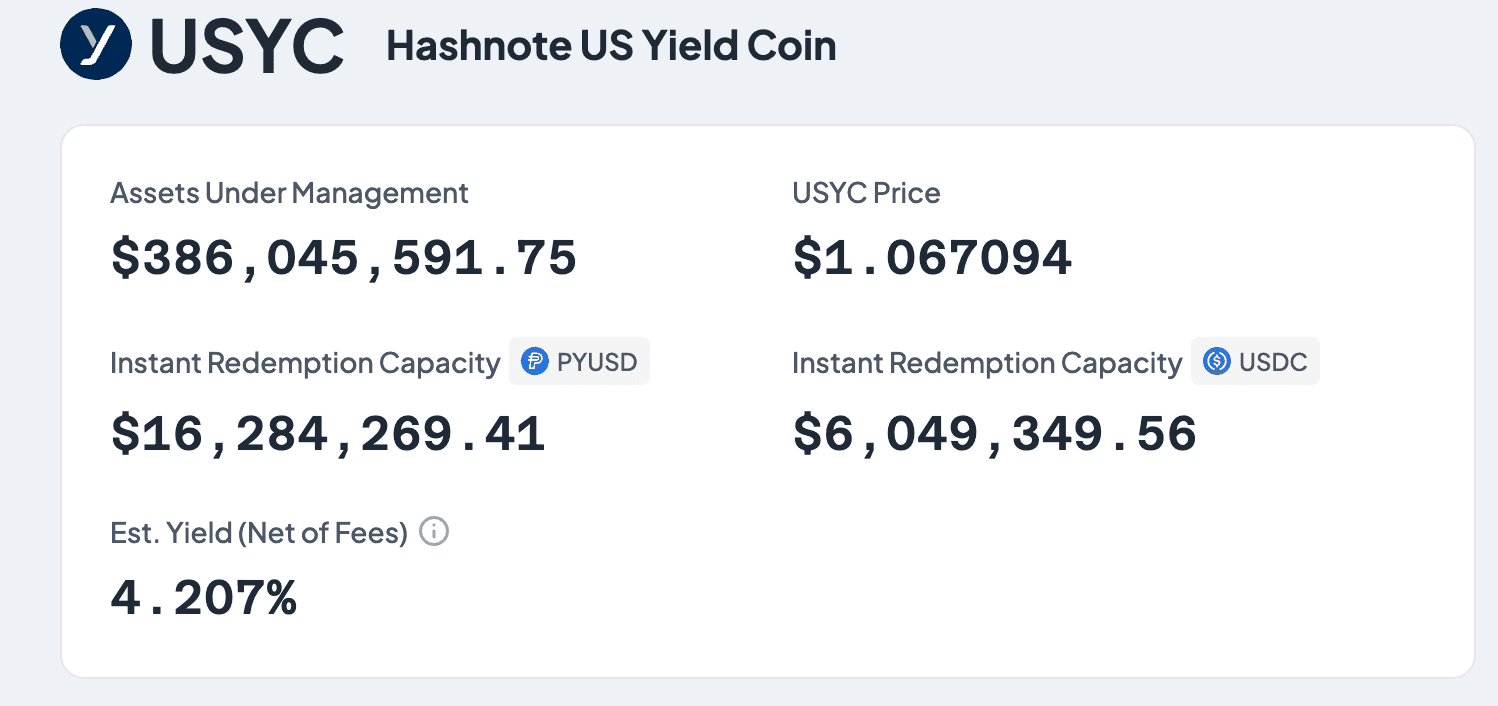The image size is (1498, 706).
Task: Click the PYUSD coin icon
Action: point(536,362)
